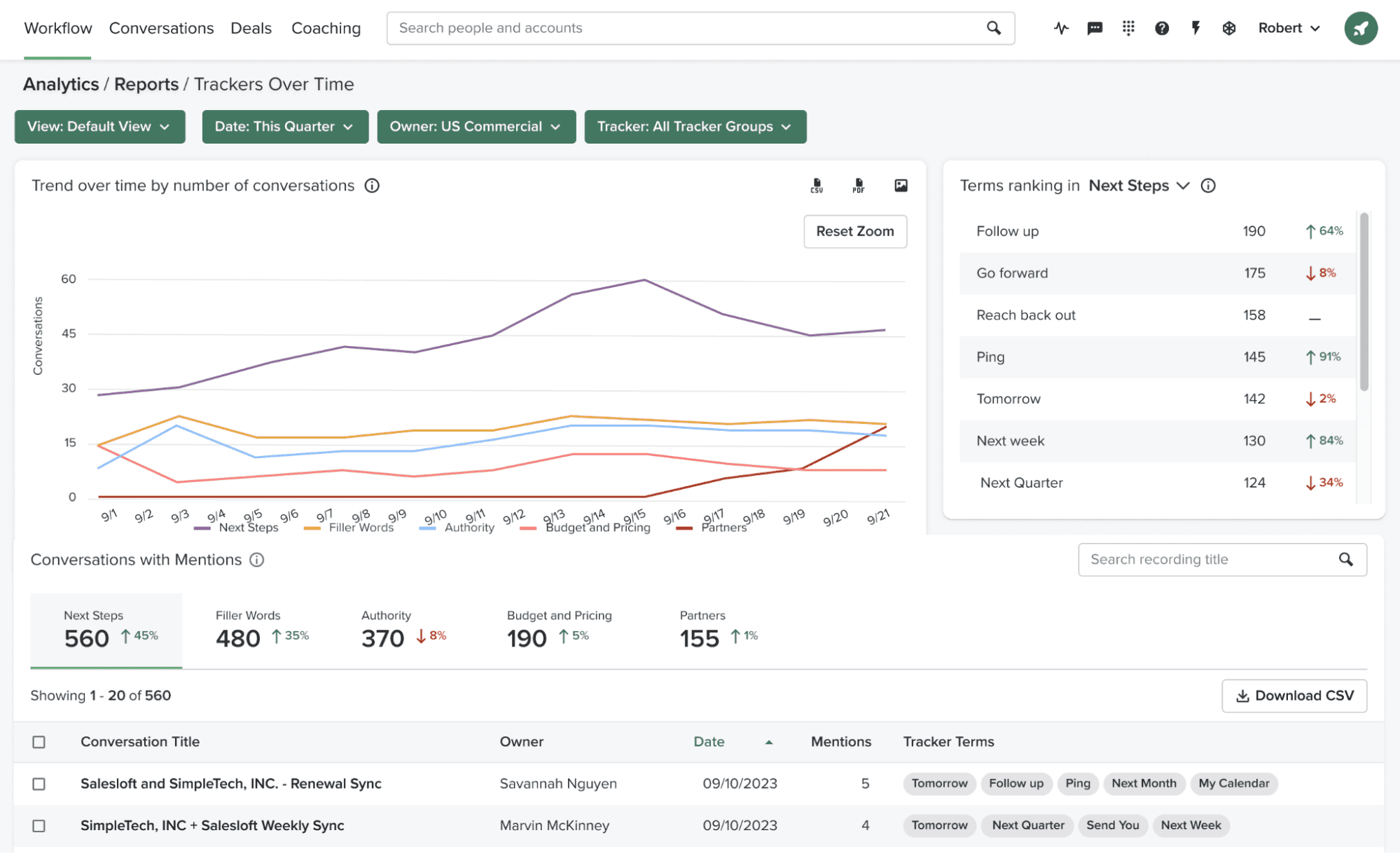Open the help question mark icon

1162,28
